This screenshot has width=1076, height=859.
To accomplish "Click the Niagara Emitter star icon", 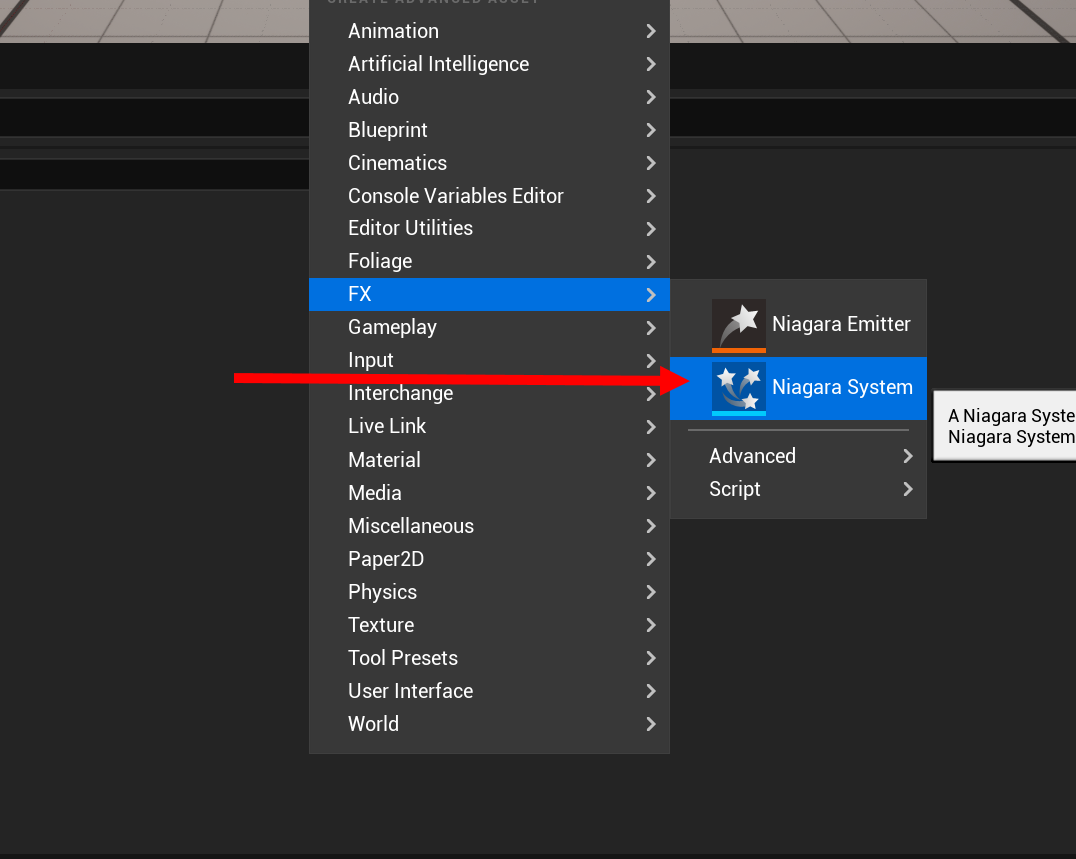I will 738,325.
